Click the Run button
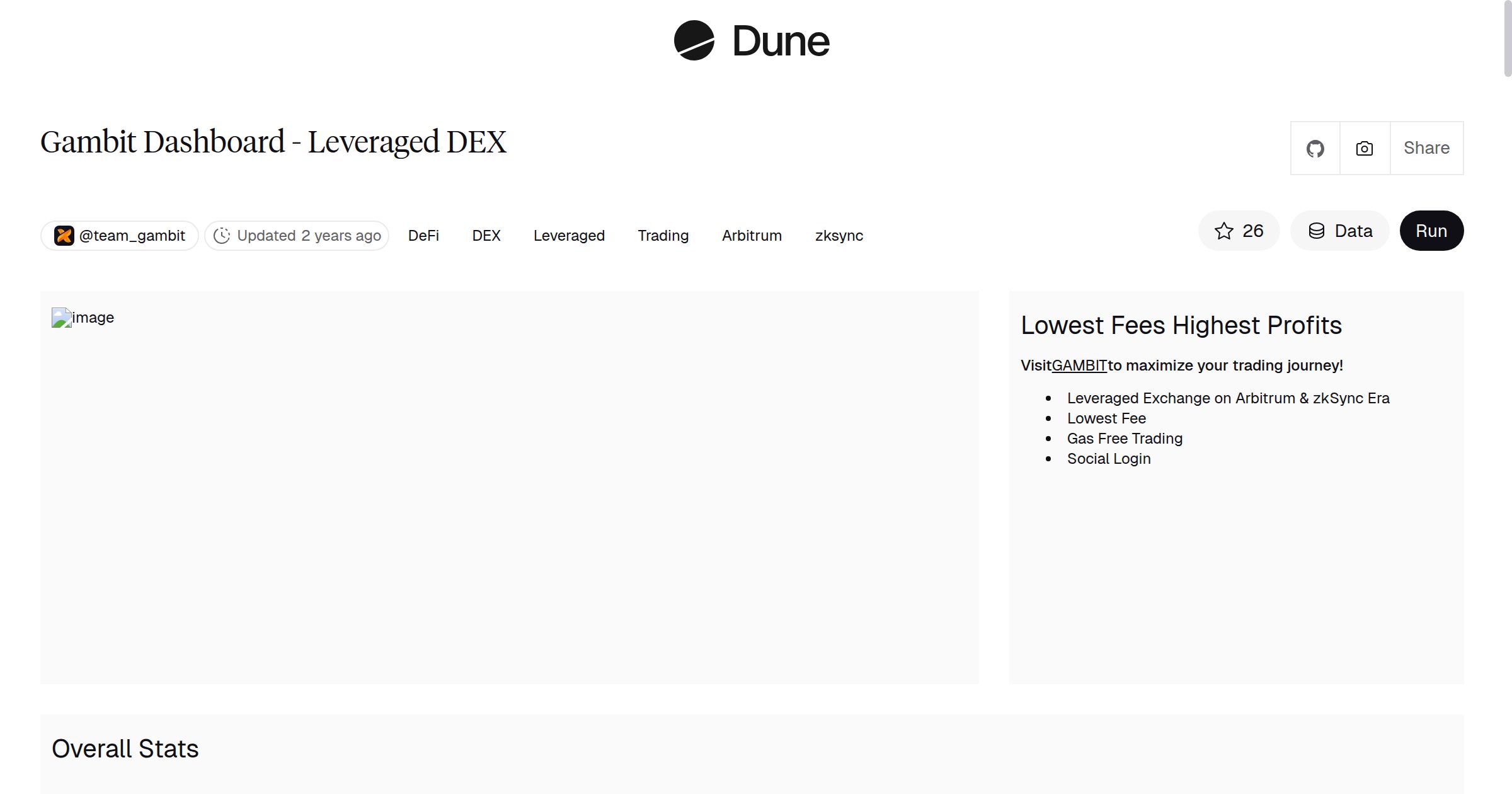This screenshot has height=794, width=1512. (1431, 231)
